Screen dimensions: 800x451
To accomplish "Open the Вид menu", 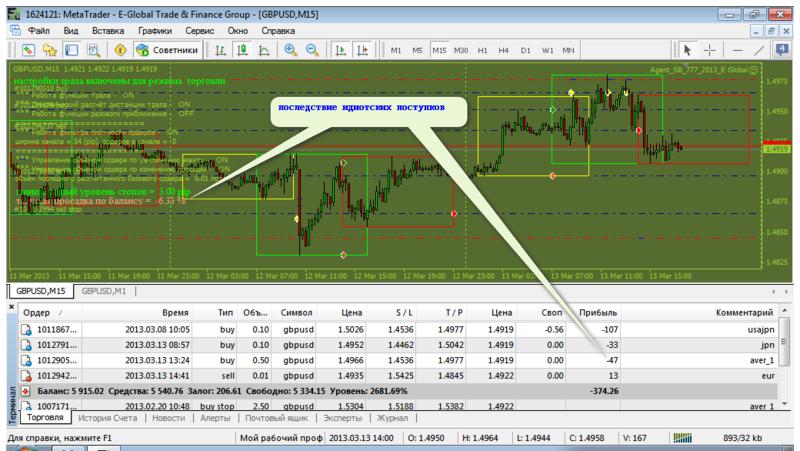I will 71,31.
